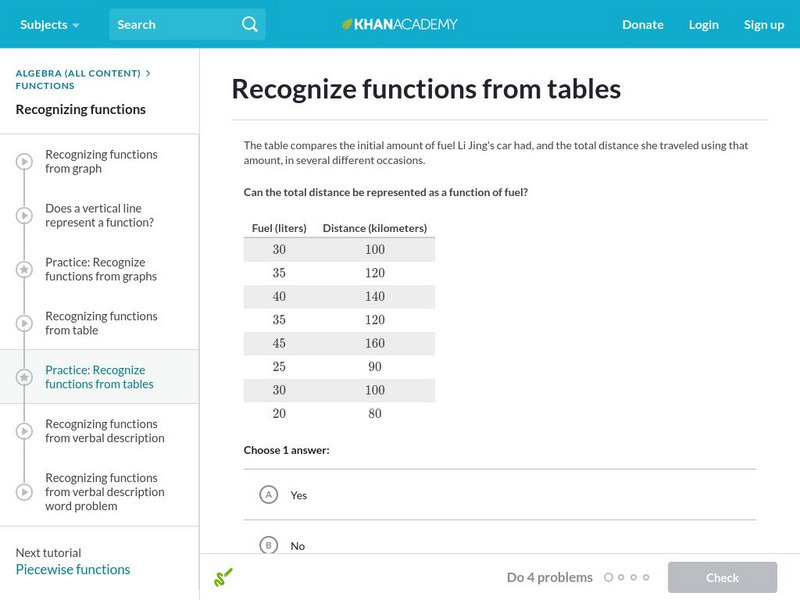Click the Khan Academy leaf logo
Viewport: 800px width, 600px height.
pos(348,24)
